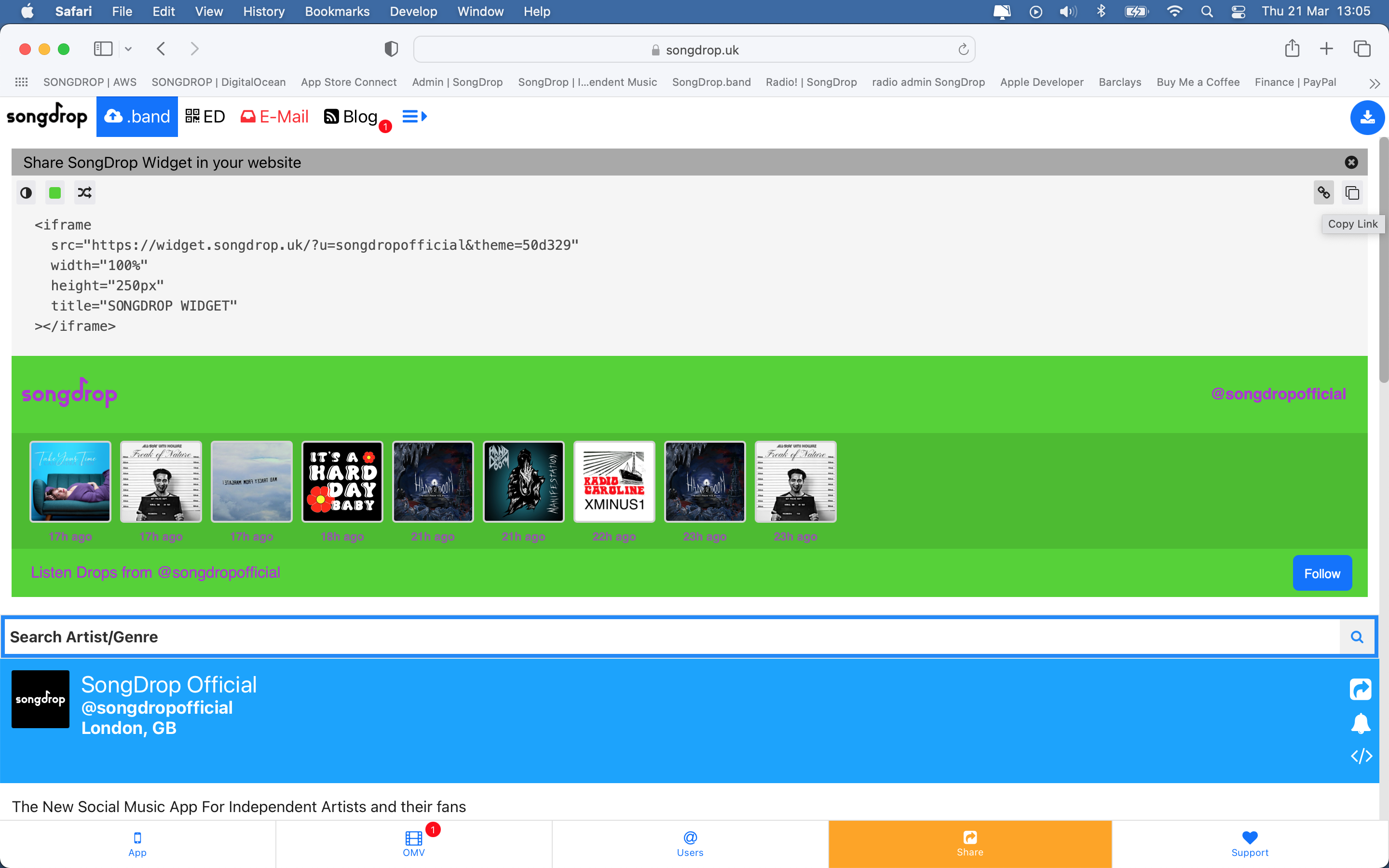Click the share arrow icon on the profile
The image size is (1389, 868).
[x=1360, y=690]
